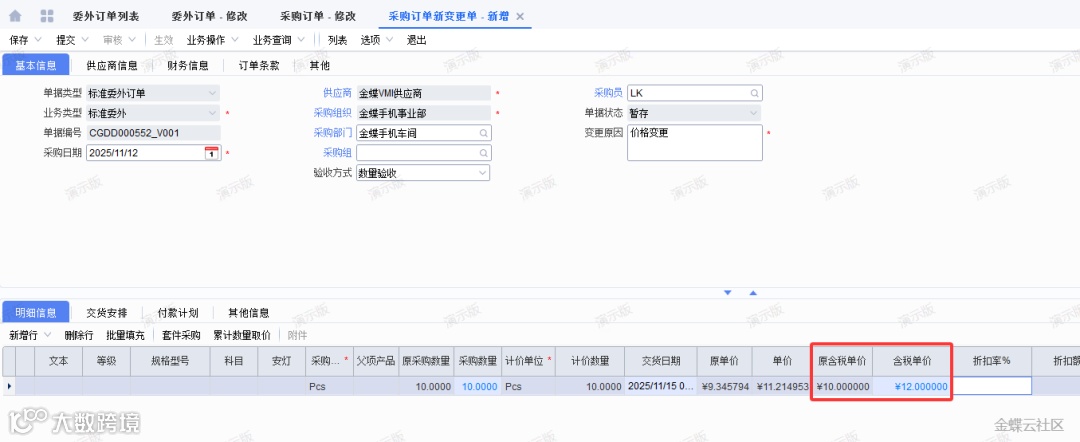1080x442 pixels.
Task: Click 交货日期 cell 2025/11/15
Action: click(x=661, y=387)
